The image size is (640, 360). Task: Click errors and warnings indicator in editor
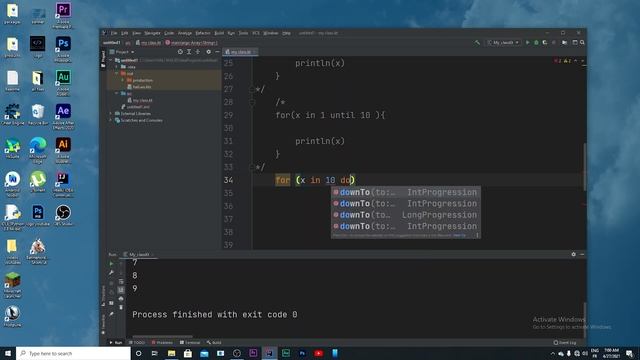tap(562, 61)
